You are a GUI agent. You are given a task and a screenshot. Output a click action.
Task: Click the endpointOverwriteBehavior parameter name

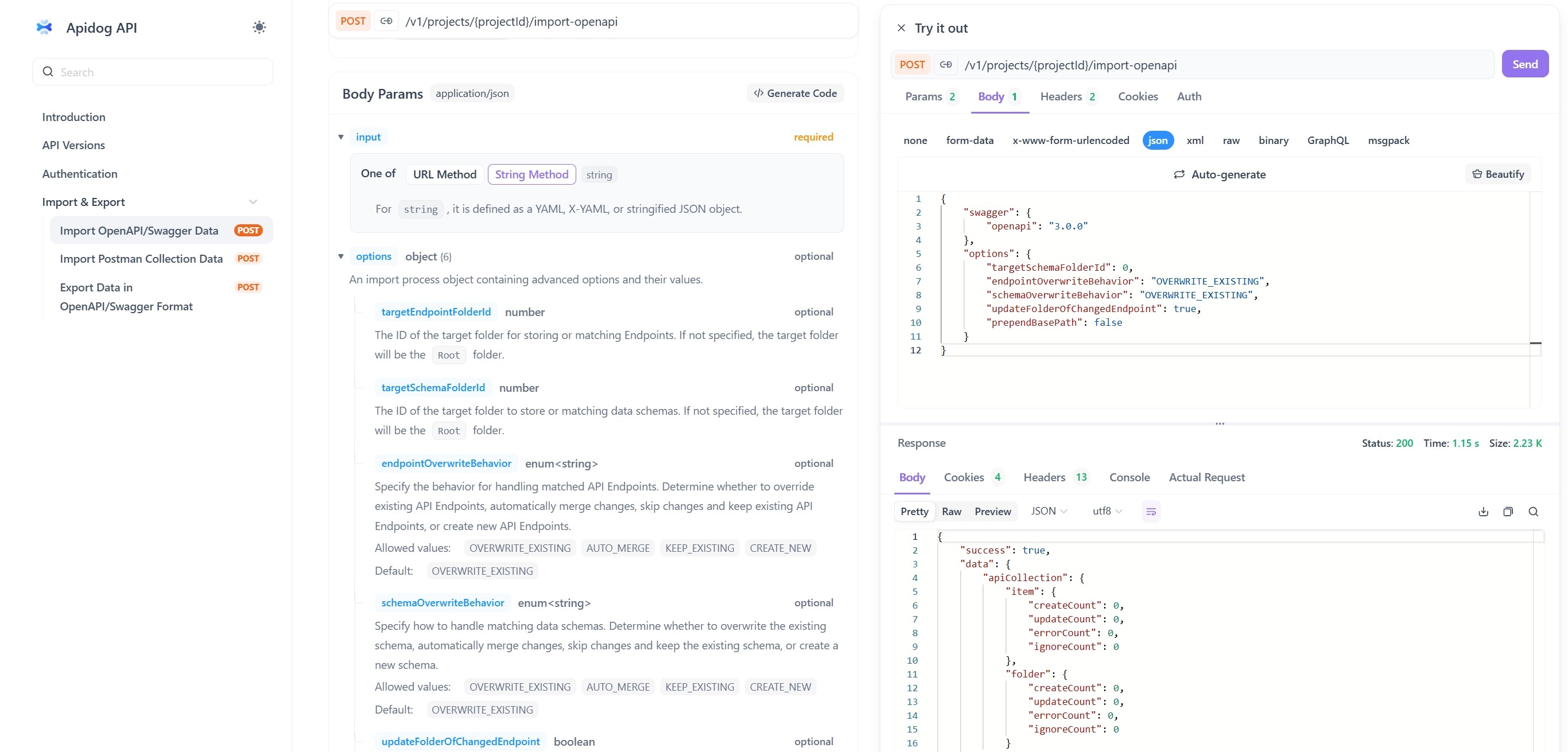click(x=446, y=463)
